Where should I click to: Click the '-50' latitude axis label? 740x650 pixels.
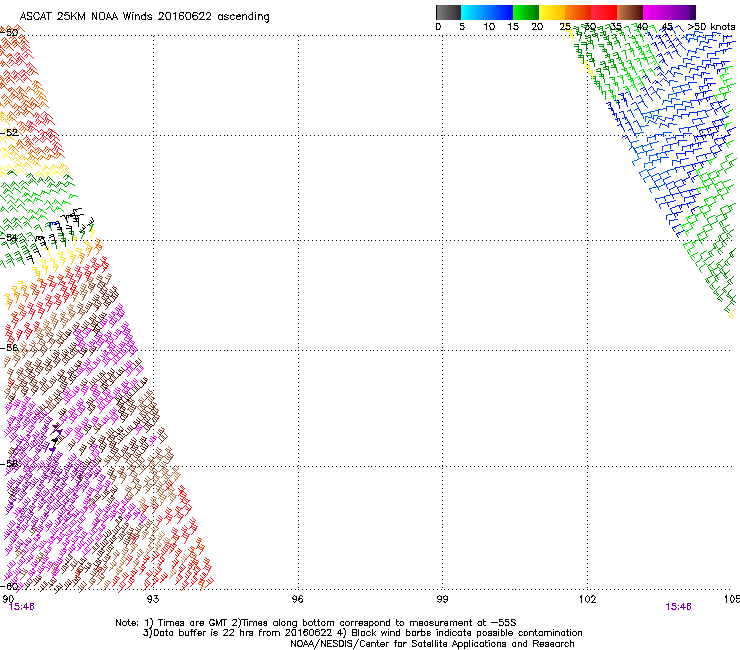point(9,33)
